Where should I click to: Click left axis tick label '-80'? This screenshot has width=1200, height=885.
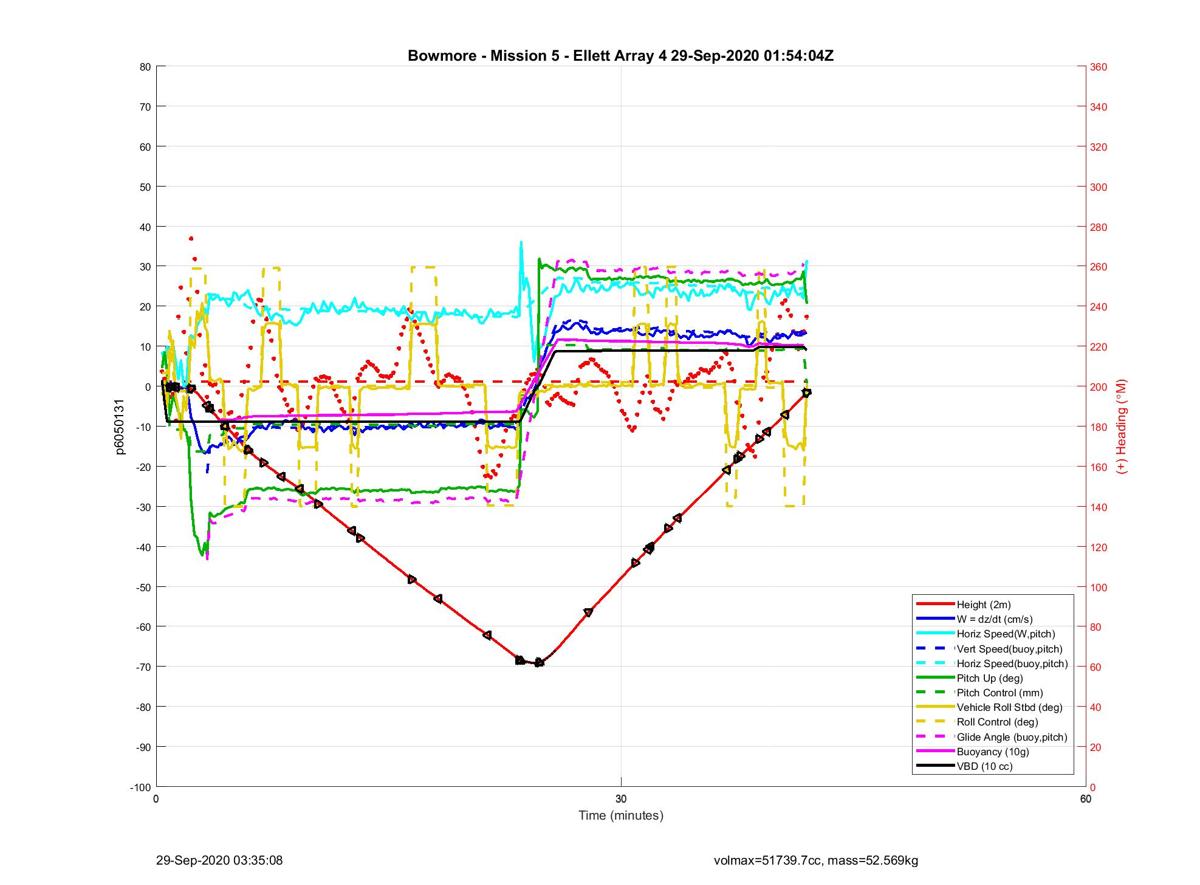click(x=142, y=707)
